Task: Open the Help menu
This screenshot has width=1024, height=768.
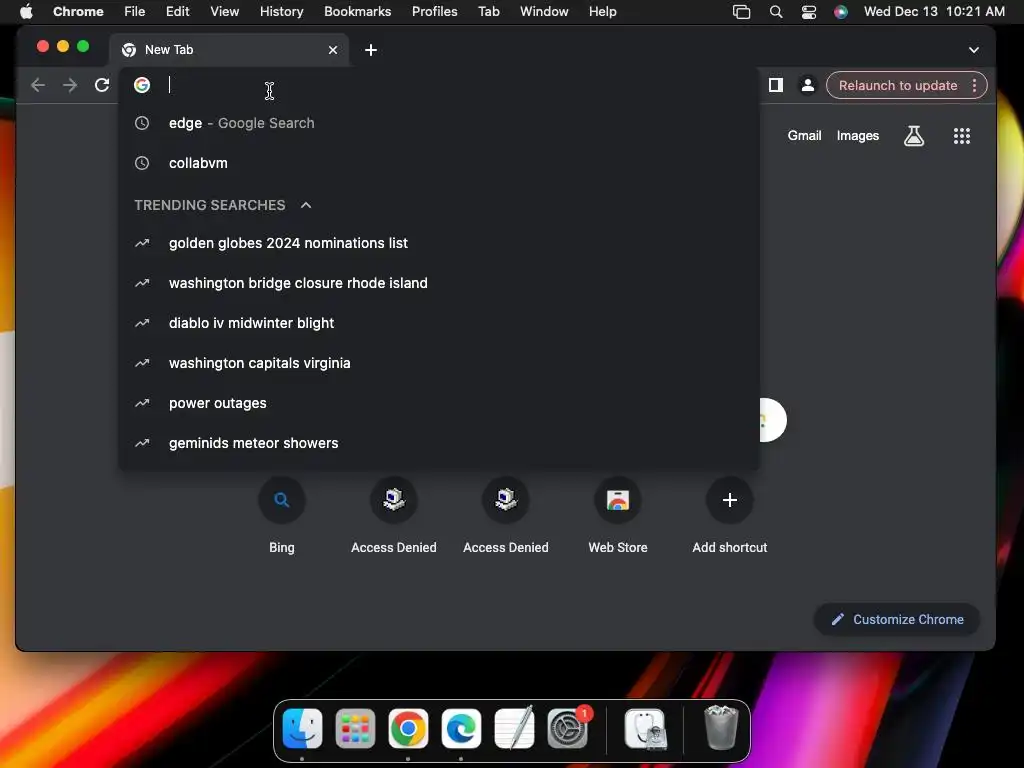Action: coord(602,11)
